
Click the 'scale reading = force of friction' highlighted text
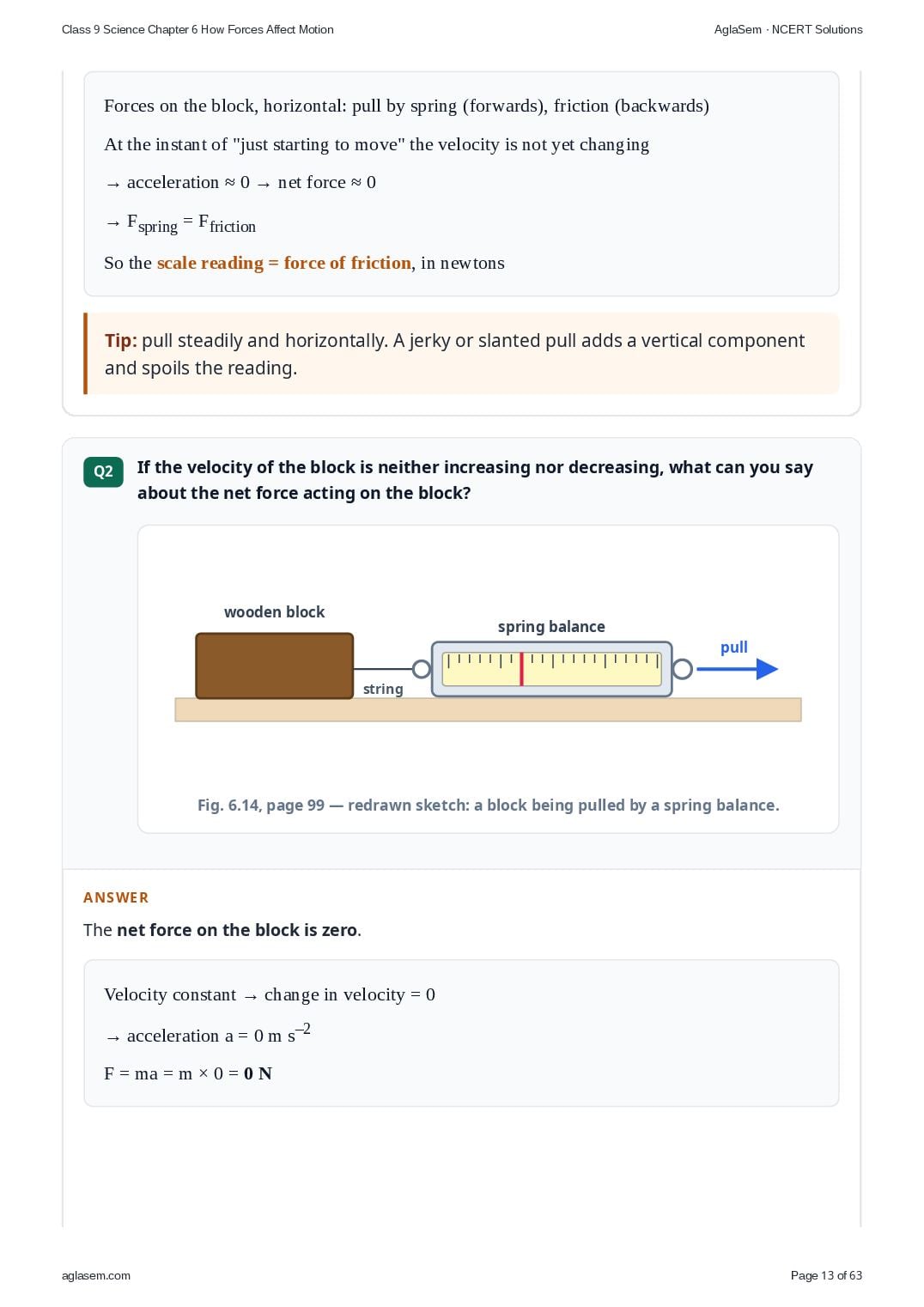[x=284, y=263]
